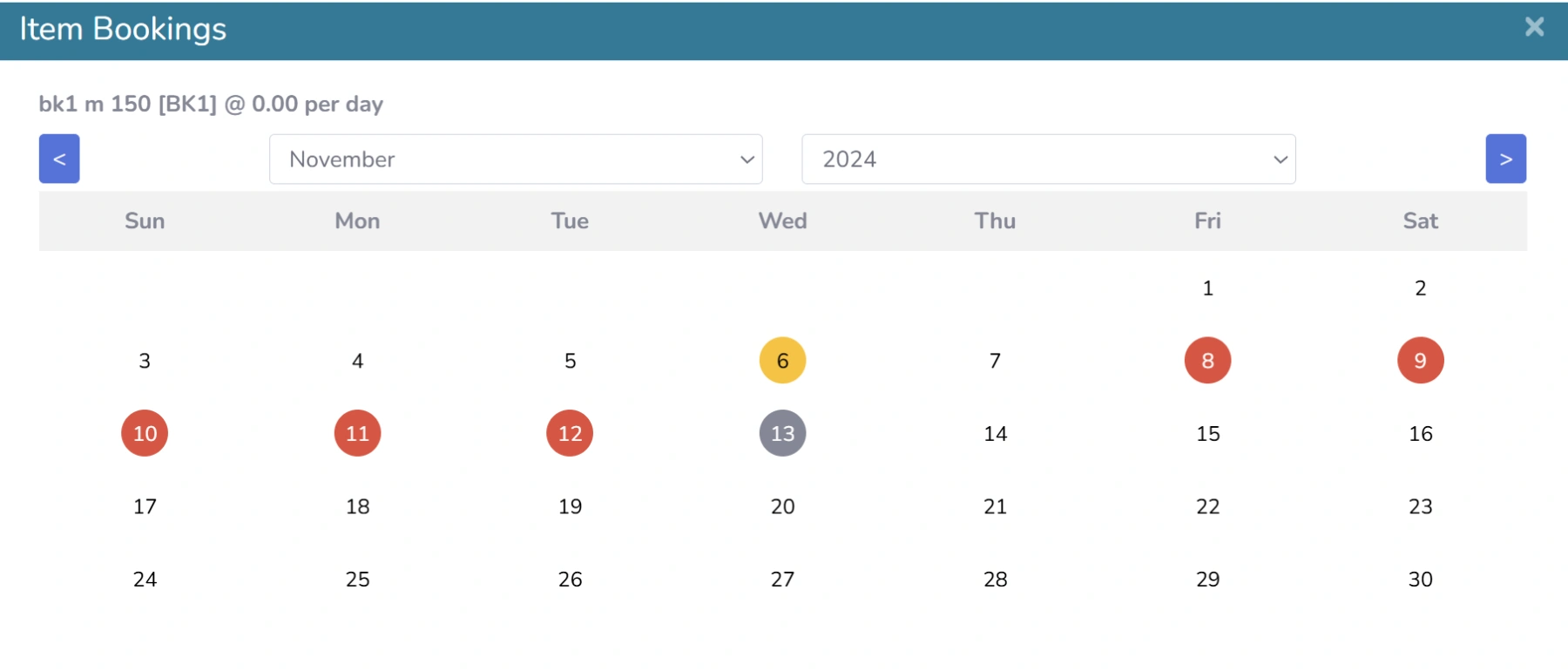Select the gray highlighted day 13
The height and width of the screenshot is (671, 1568).
(x=782, y=433)
